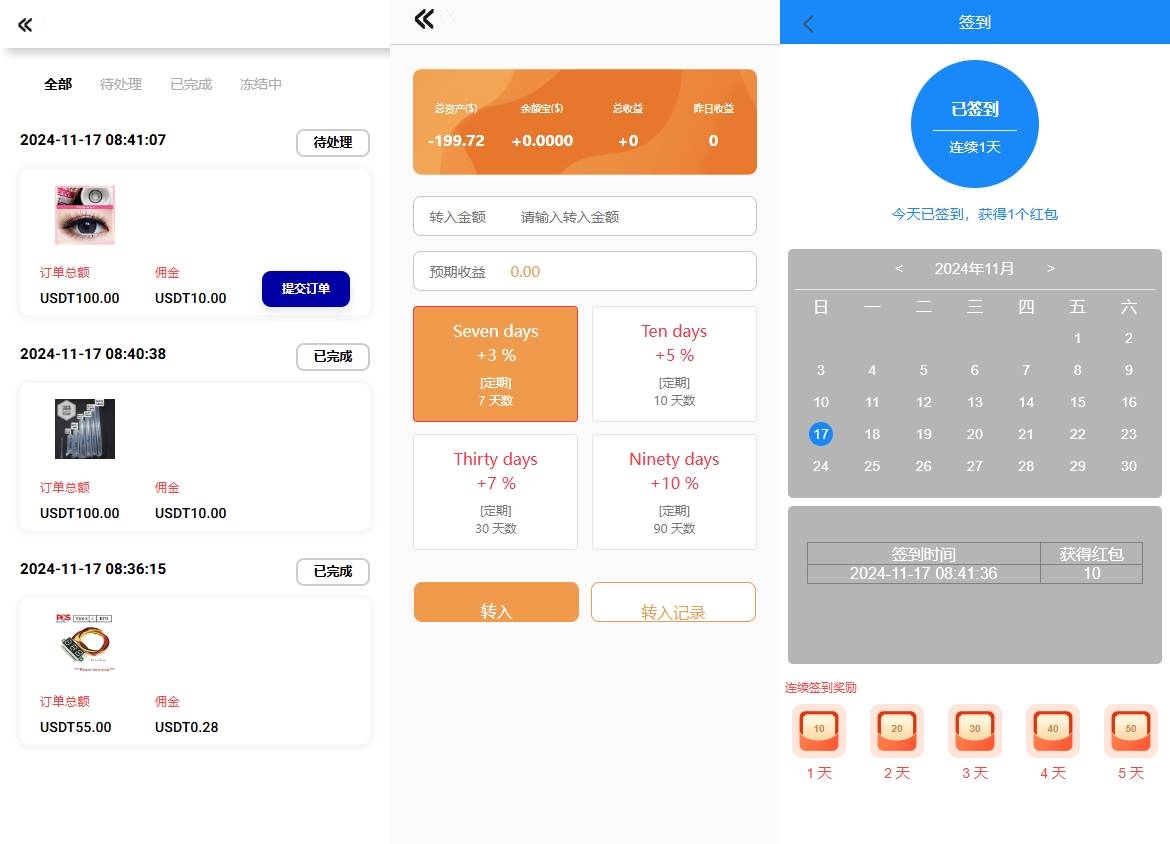Open the 1天 red packet reward icon

(819, 729)
